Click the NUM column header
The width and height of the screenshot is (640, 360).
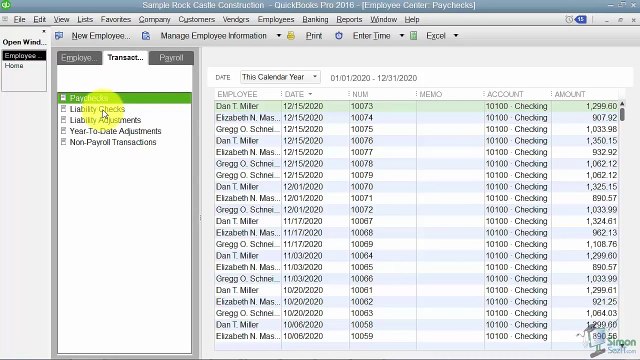(382, 94)
